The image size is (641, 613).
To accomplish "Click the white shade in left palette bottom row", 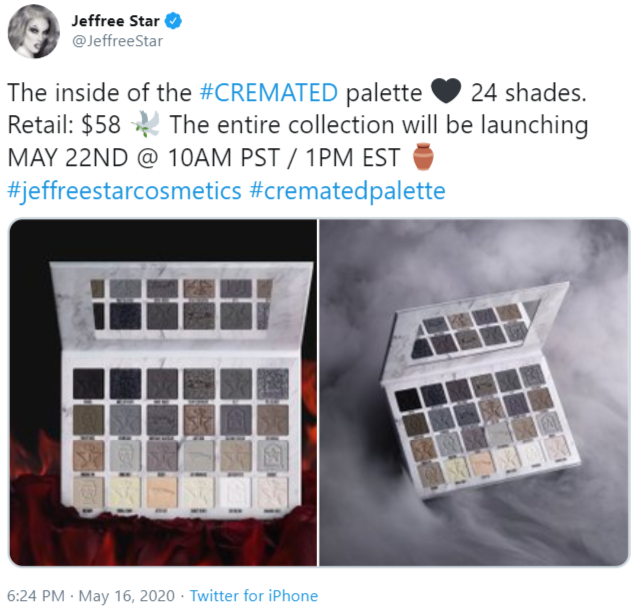I will point(236,492).
